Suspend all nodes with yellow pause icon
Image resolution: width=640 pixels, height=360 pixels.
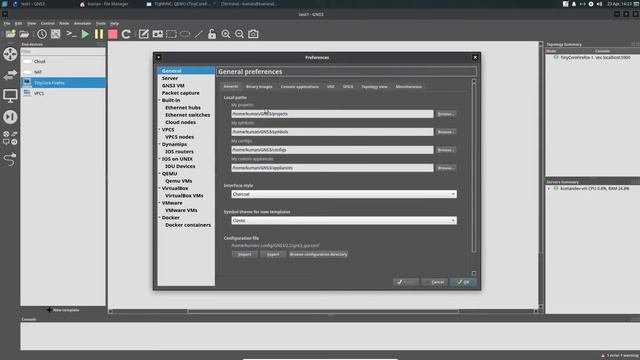point(99,34)
